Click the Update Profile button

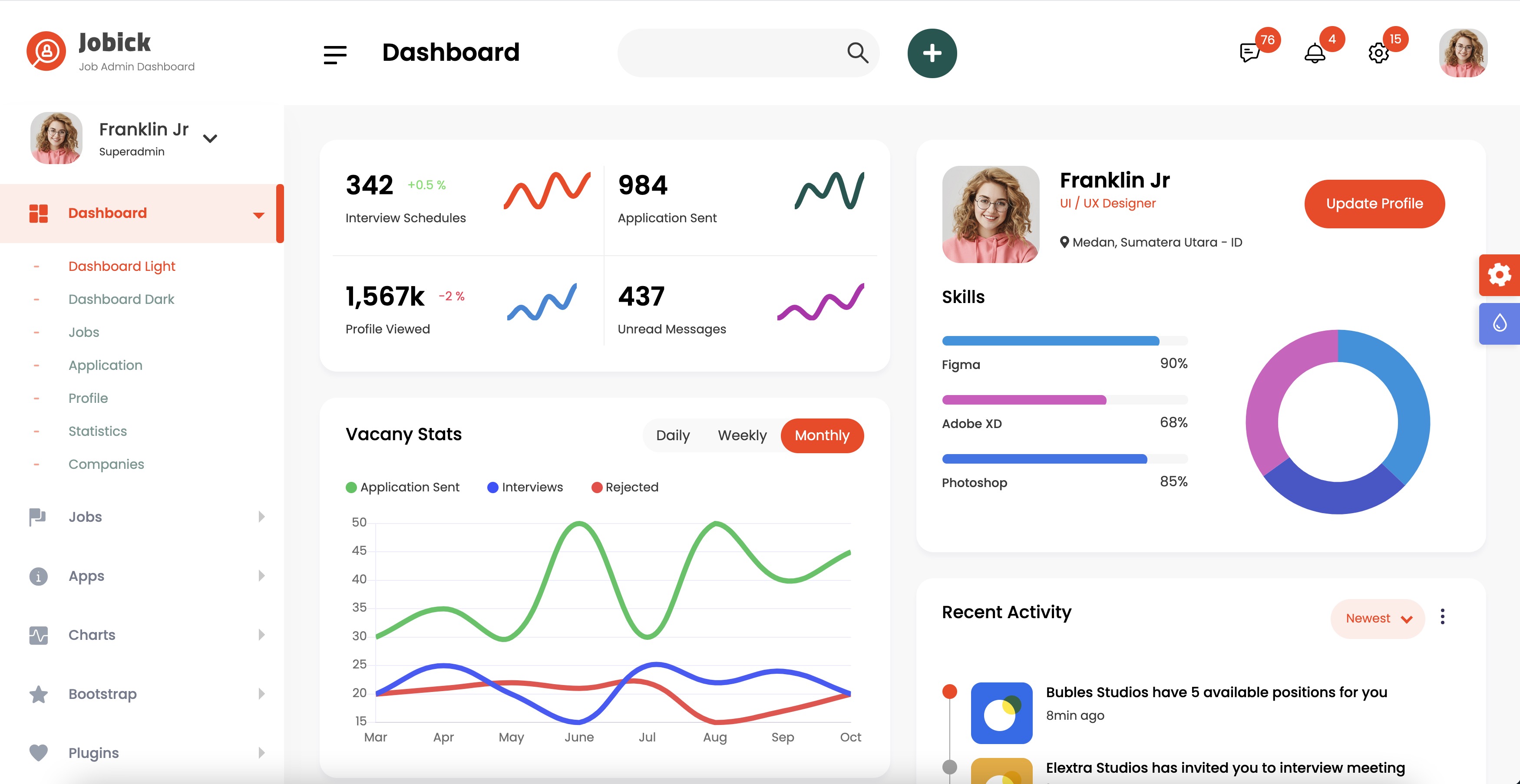1374,203
